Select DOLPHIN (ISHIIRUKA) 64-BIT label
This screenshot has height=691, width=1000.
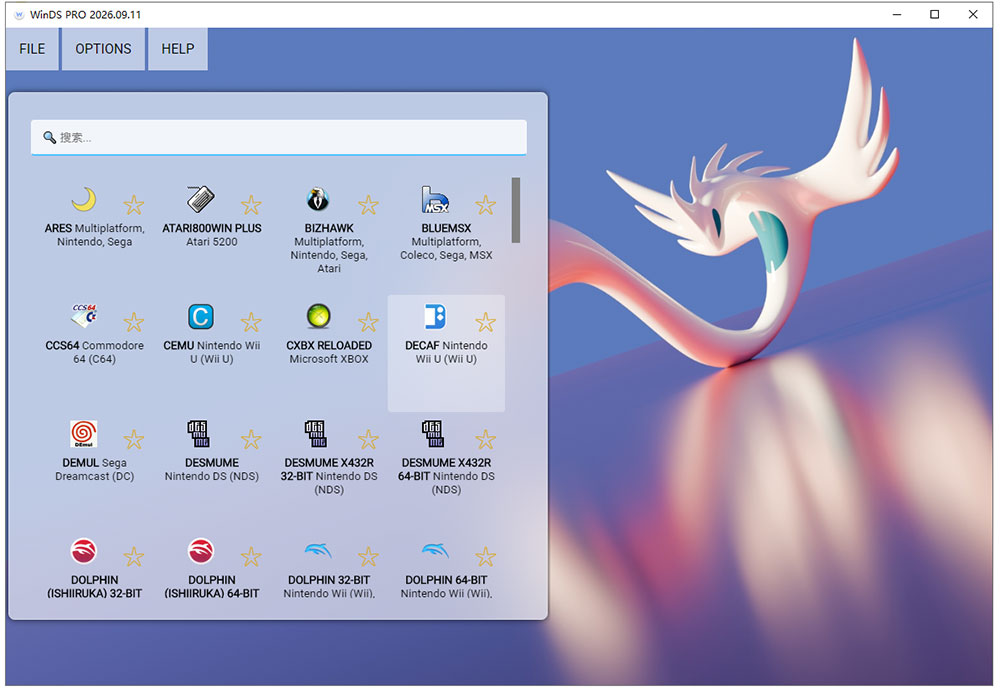tap(212, 587)
